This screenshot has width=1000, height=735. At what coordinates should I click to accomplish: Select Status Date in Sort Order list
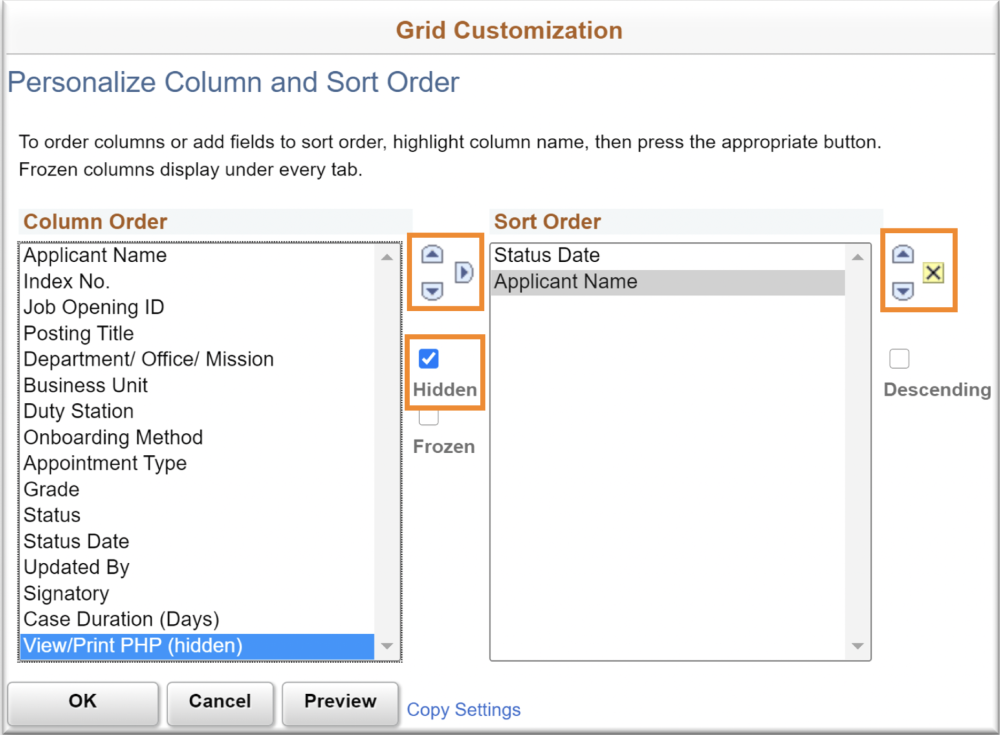[x=547, y=255]
